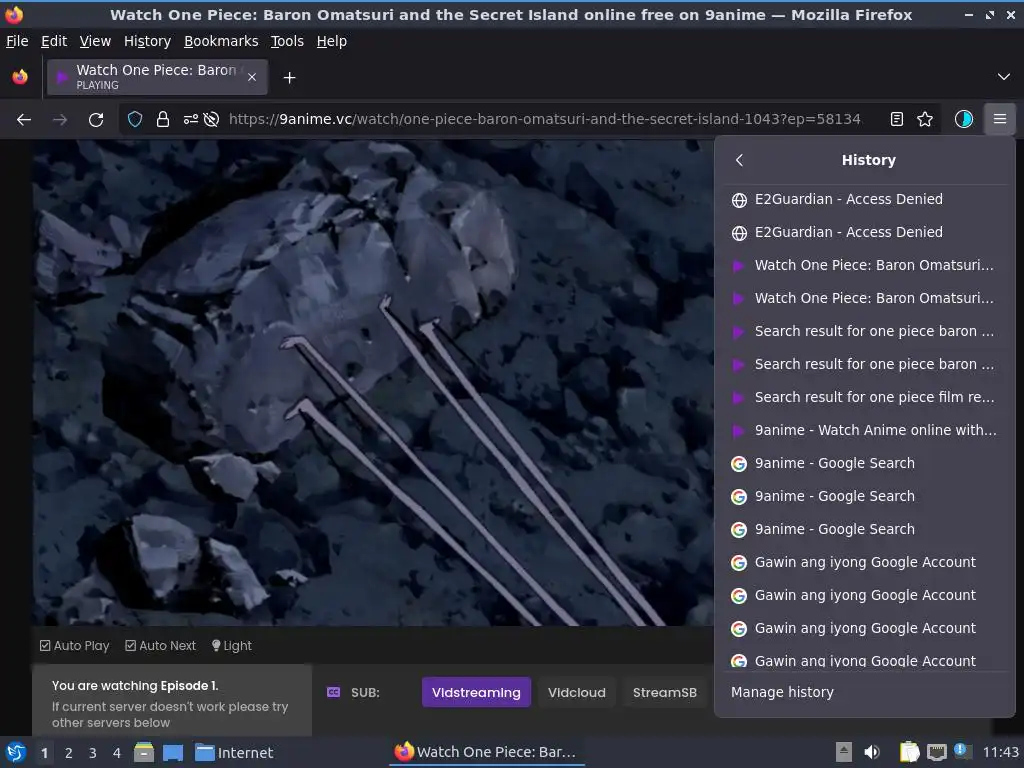Click the removable media eject tray icon
The height and width of the screenshot is (768, 1024).
tap(844, 752)
